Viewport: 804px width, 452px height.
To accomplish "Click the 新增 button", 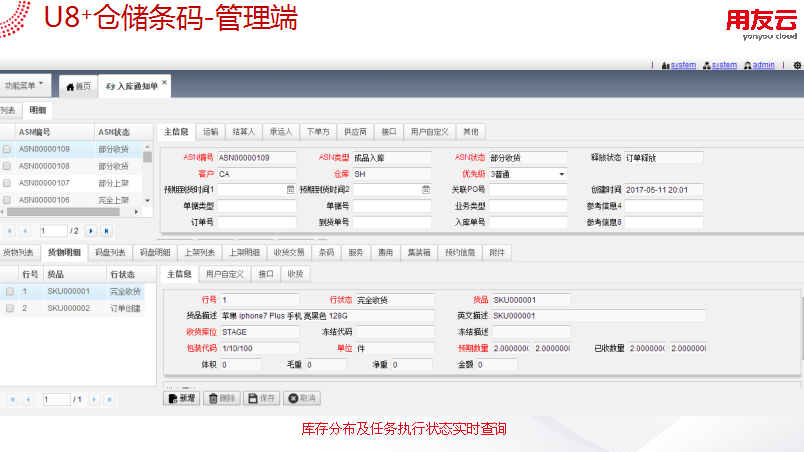I will coord(182,398).
